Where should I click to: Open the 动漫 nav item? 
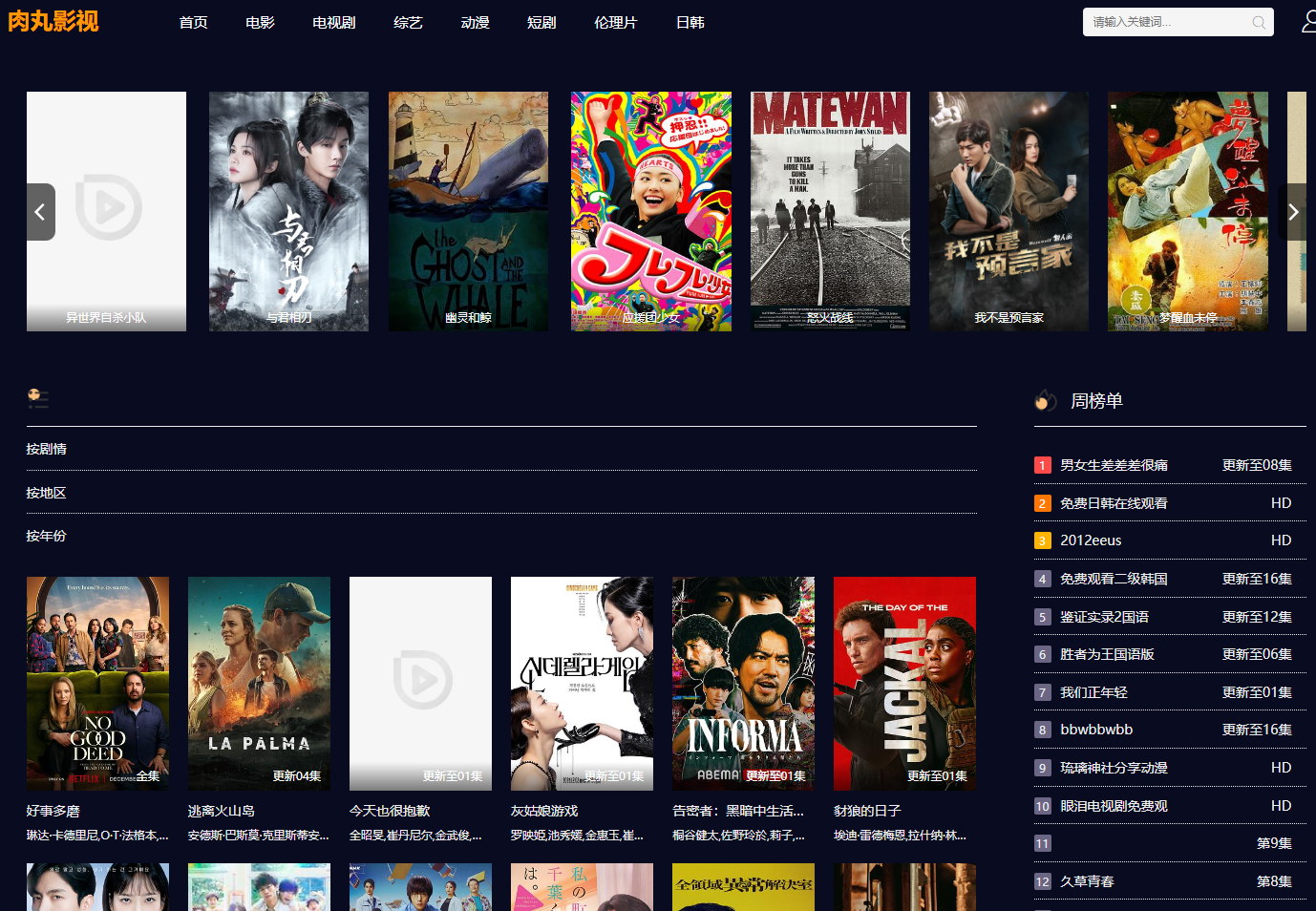point(475,22)
